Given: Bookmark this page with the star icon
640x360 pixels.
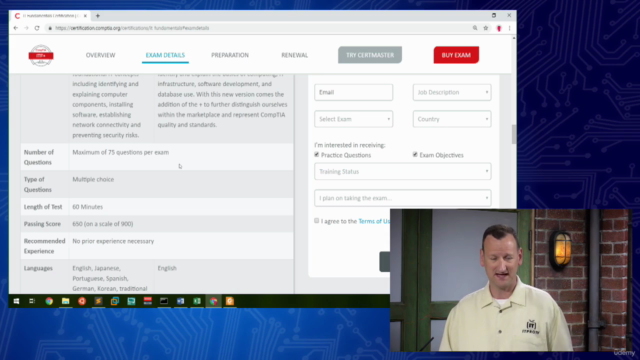Looking at the screenshot, I should coord(486,28).
